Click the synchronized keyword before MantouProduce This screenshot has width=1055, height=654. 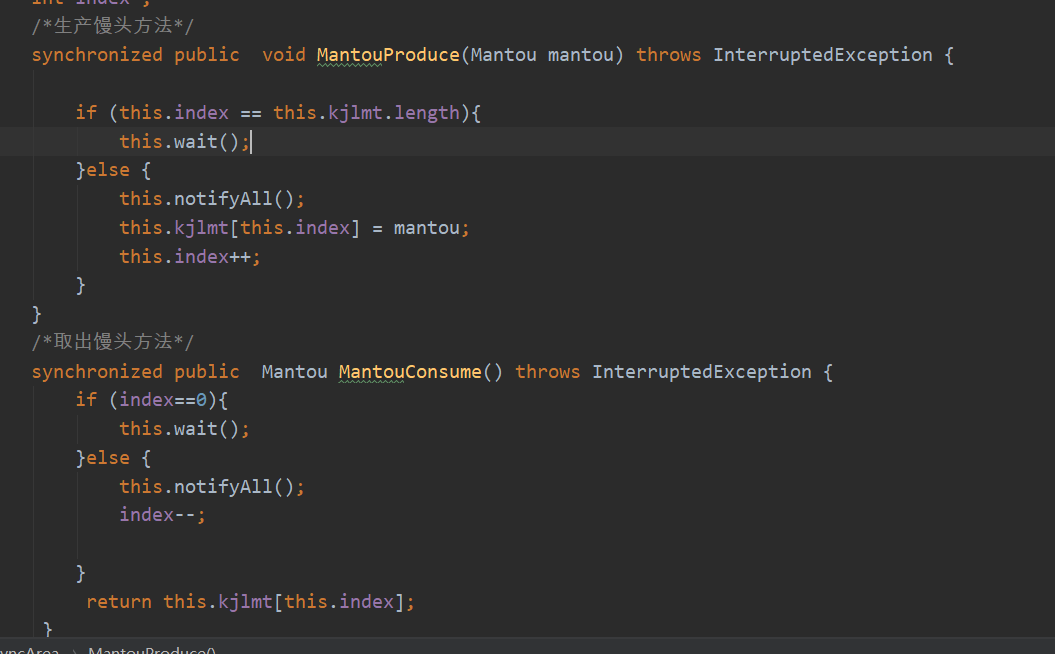[x=97, y=54]
